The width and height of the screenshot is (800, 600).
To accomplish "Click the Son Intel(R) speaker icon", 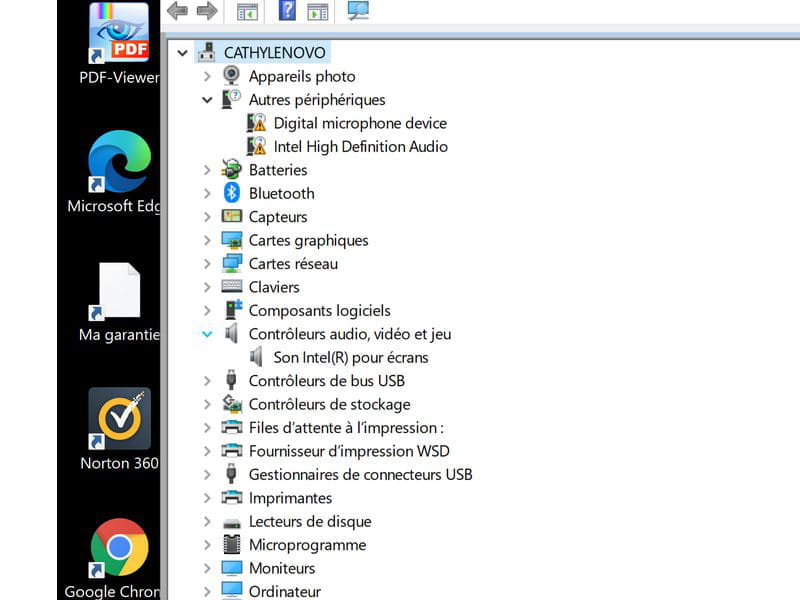I will [257, 357].
